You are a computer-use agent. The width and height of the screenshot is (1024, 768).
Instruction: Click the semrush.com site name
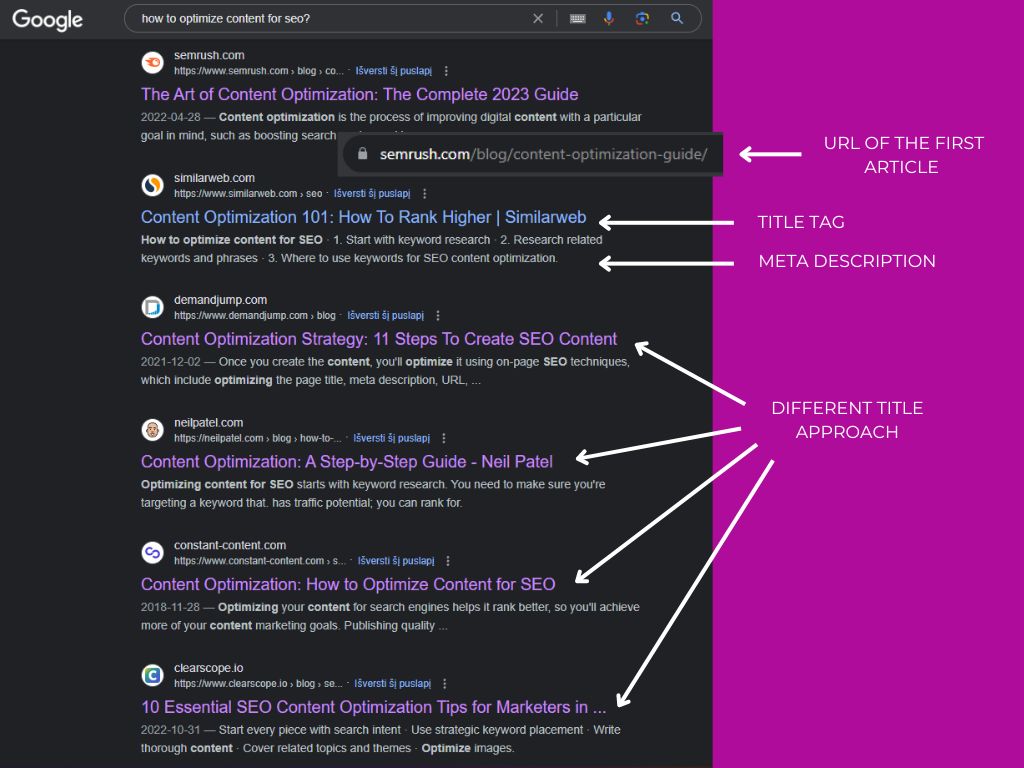pos(209,56)
